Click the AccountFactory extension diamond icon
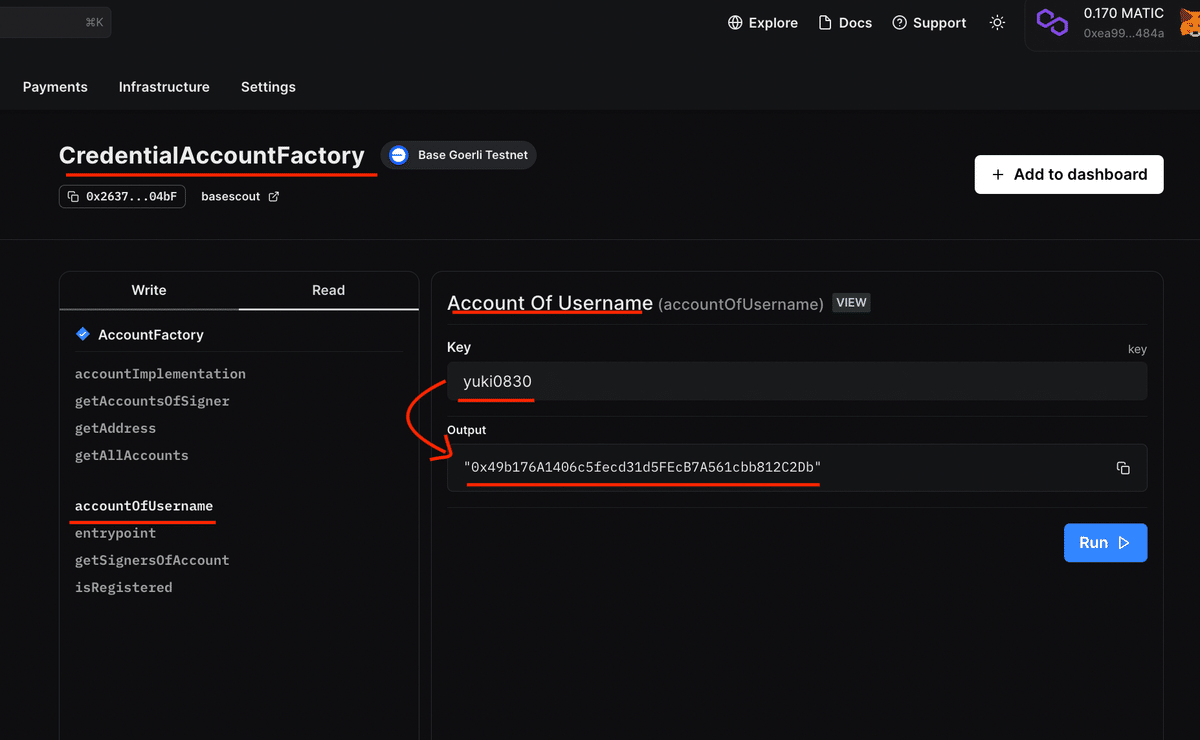The image size is (1200, 740). (x=83, y=334)
